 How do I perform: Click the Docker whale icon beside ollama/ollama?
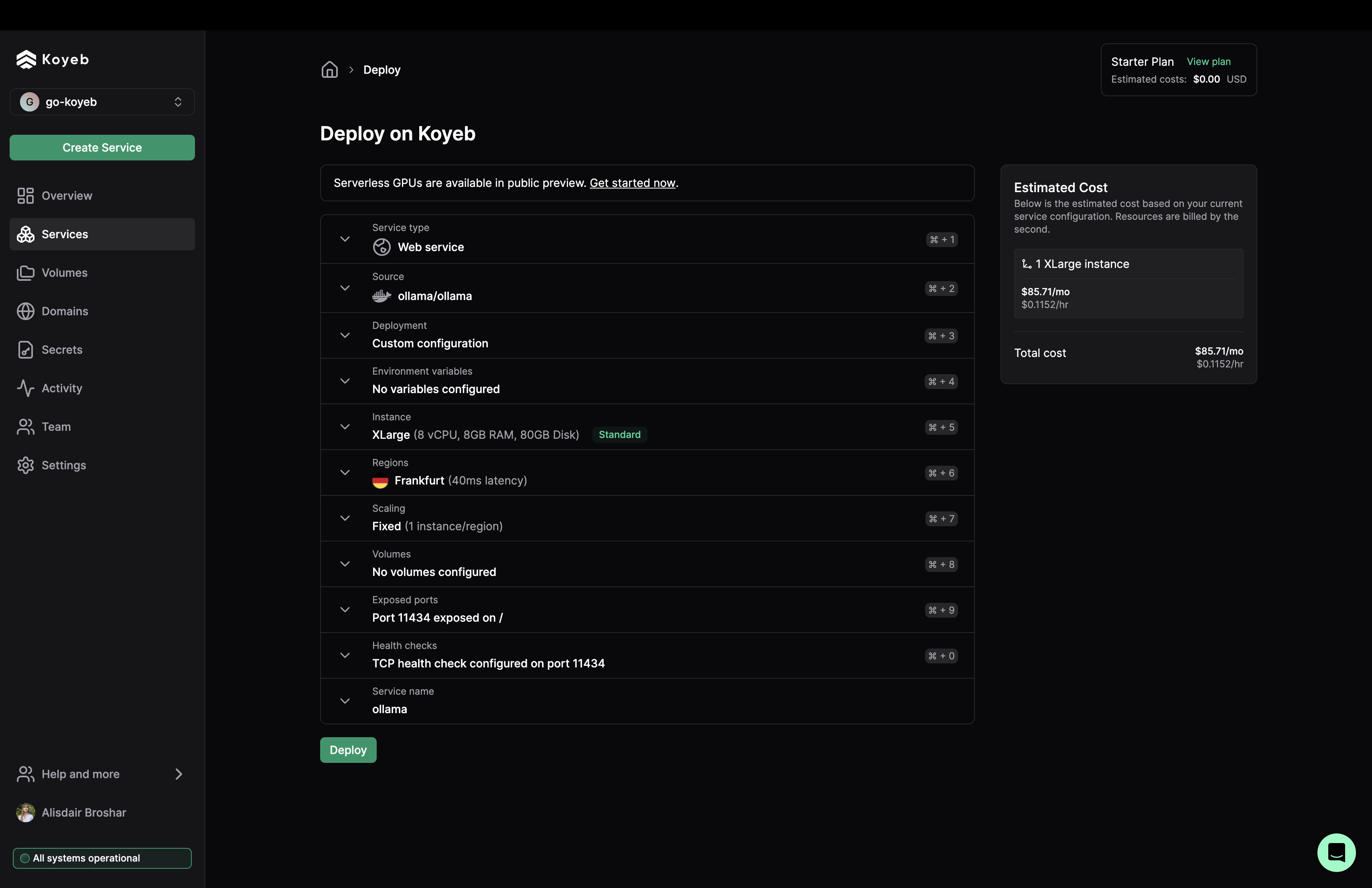pyautogui.click(x=382, y=296)
